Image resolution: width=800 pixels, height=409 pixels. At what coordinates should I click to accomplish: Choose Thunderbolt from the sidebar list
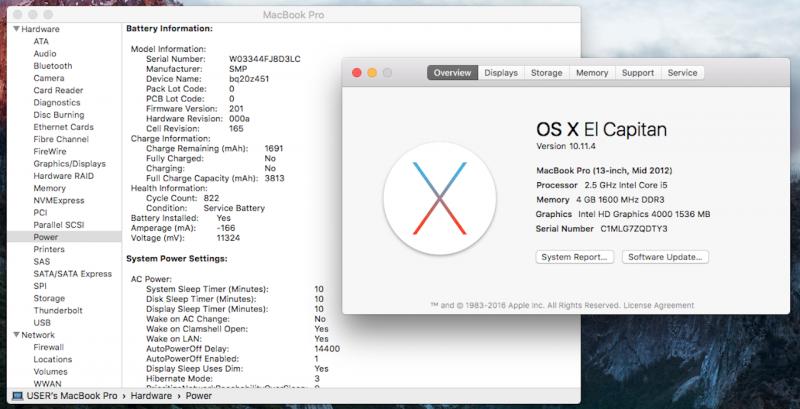[58, 310]
